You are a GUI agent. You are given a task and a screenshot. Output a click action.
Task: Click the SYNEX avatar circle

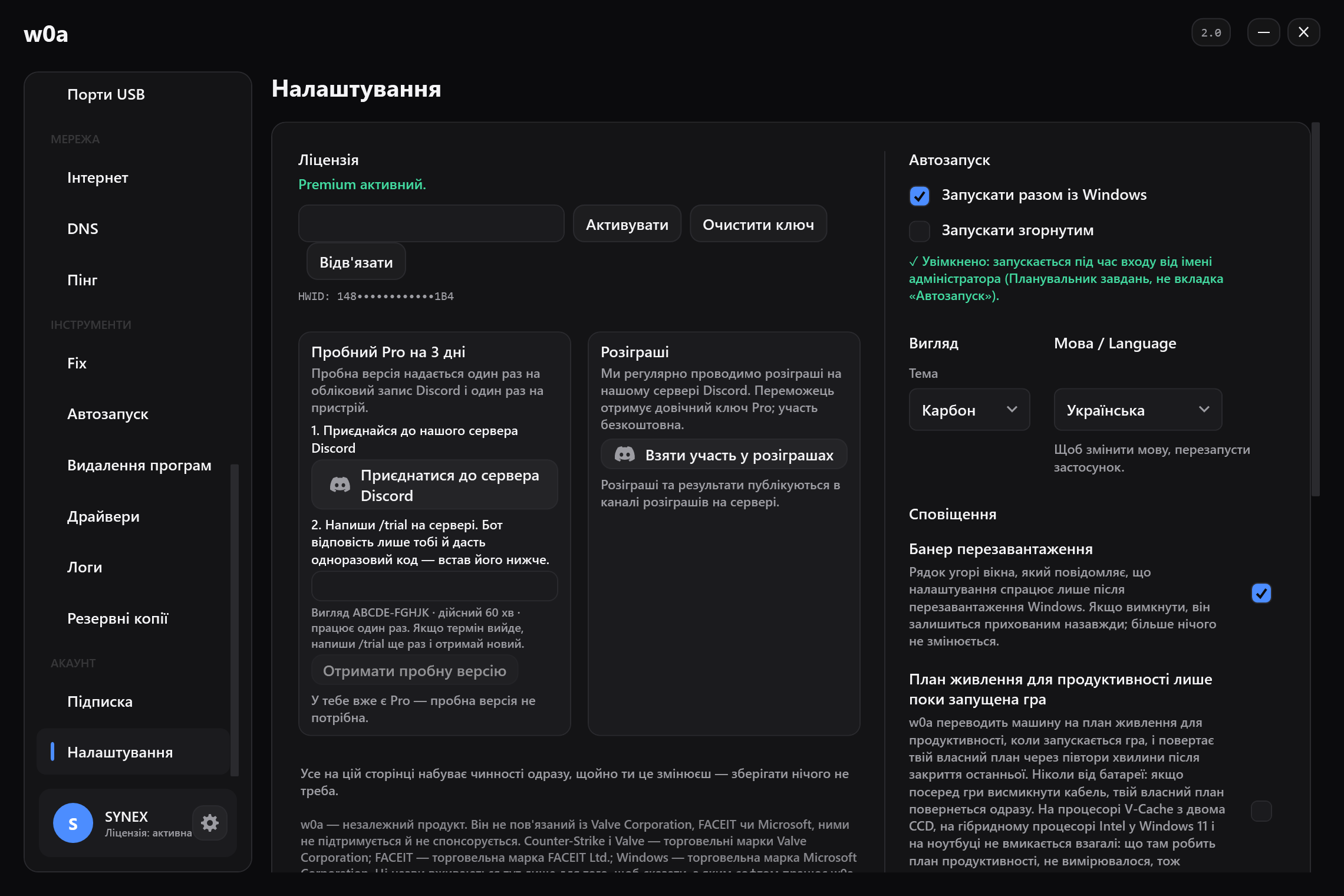coord(73,823)
